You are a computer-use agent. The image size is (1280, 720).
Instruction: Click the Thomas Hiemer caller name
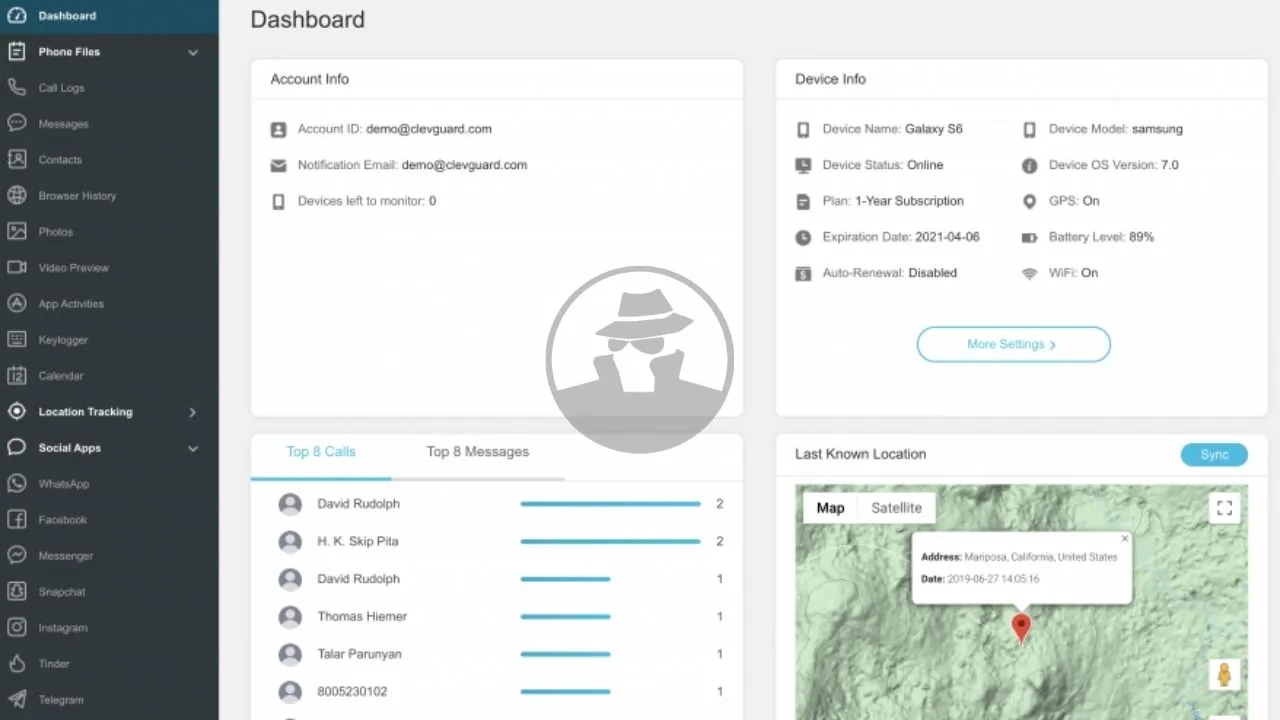pyautogui.click(x=362, y=616)
